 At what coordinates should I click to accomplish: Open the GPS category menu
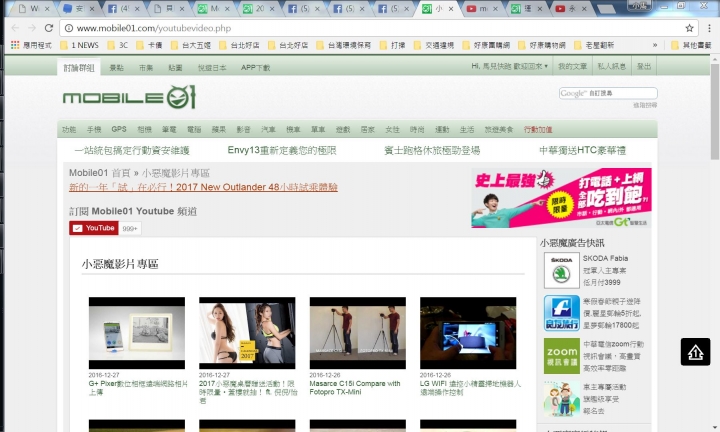click(119, 129)
